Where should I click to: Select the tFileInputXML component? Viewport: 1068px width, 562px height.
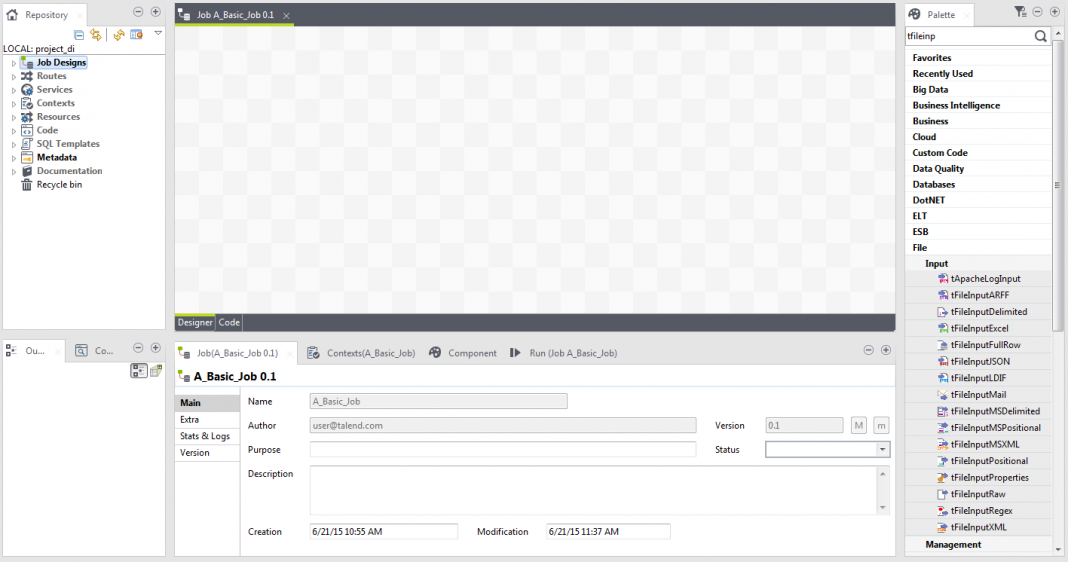click(x=978, y=527)
